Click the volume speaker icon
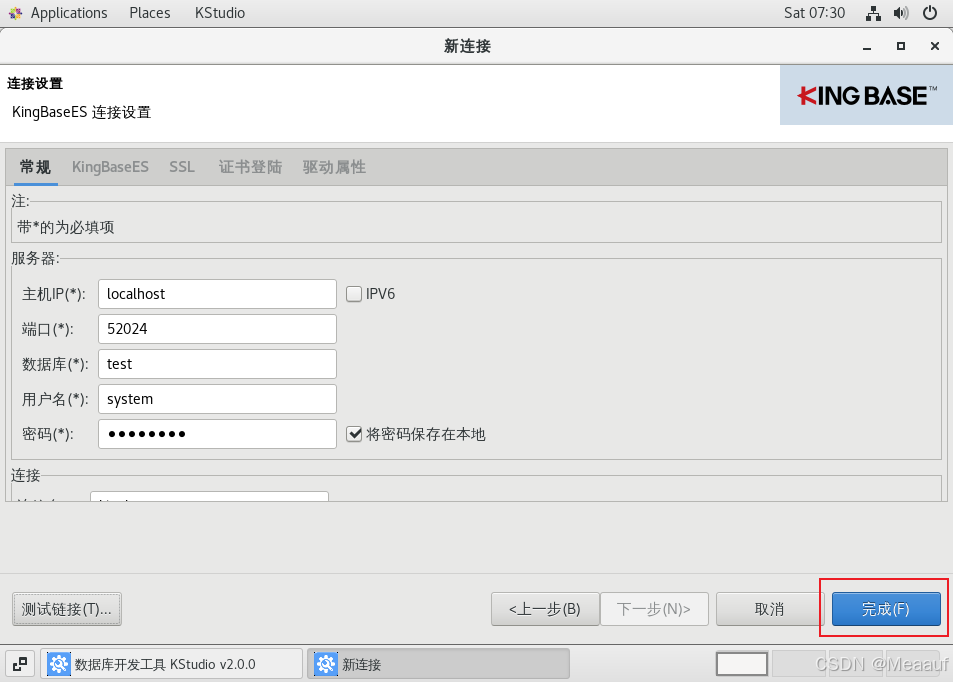Viewport: 953px width, 682px height. [901, 13]
